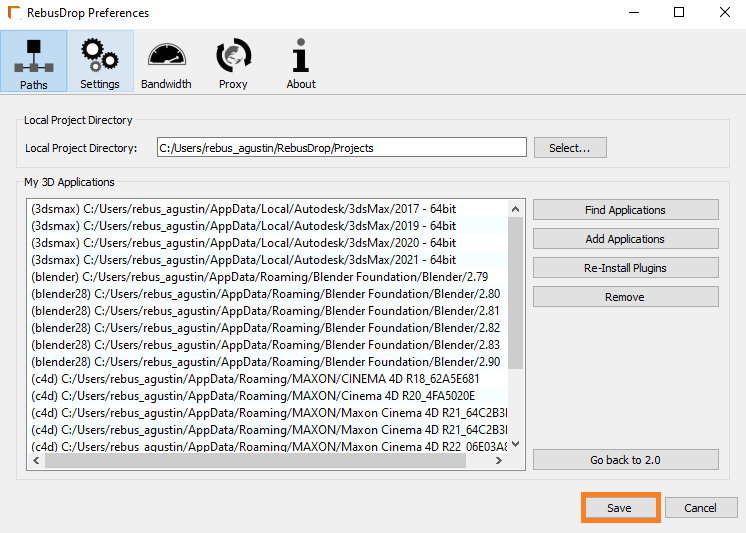Select the 3dsMax/2019 - 64bit entry
The width and height of the screenshot is (746, 533).
(x=267, y=226)
